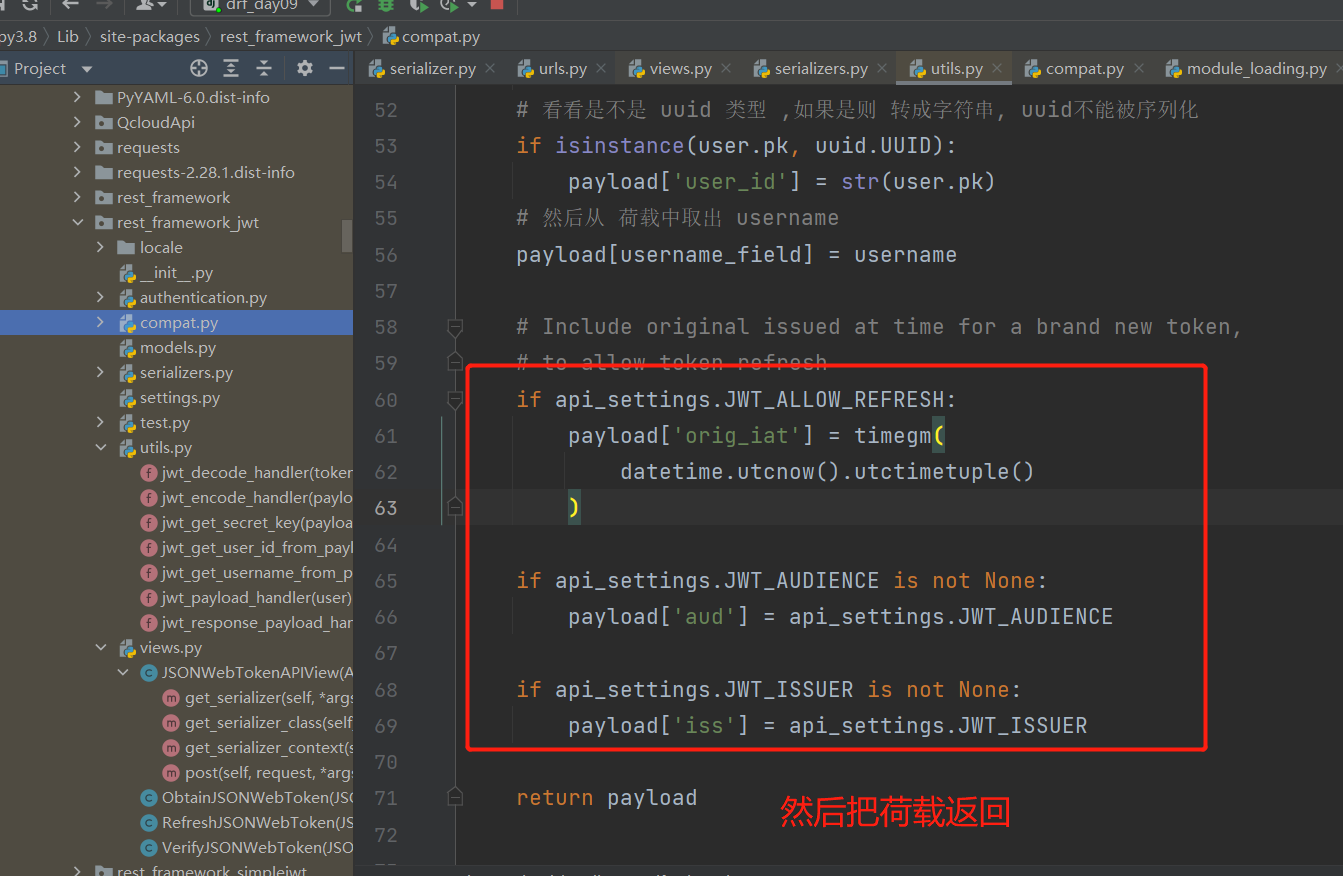Viewport: 1343px width, 876px height.
Task: Select the rest_framework folder row
Action: [176, 198]
